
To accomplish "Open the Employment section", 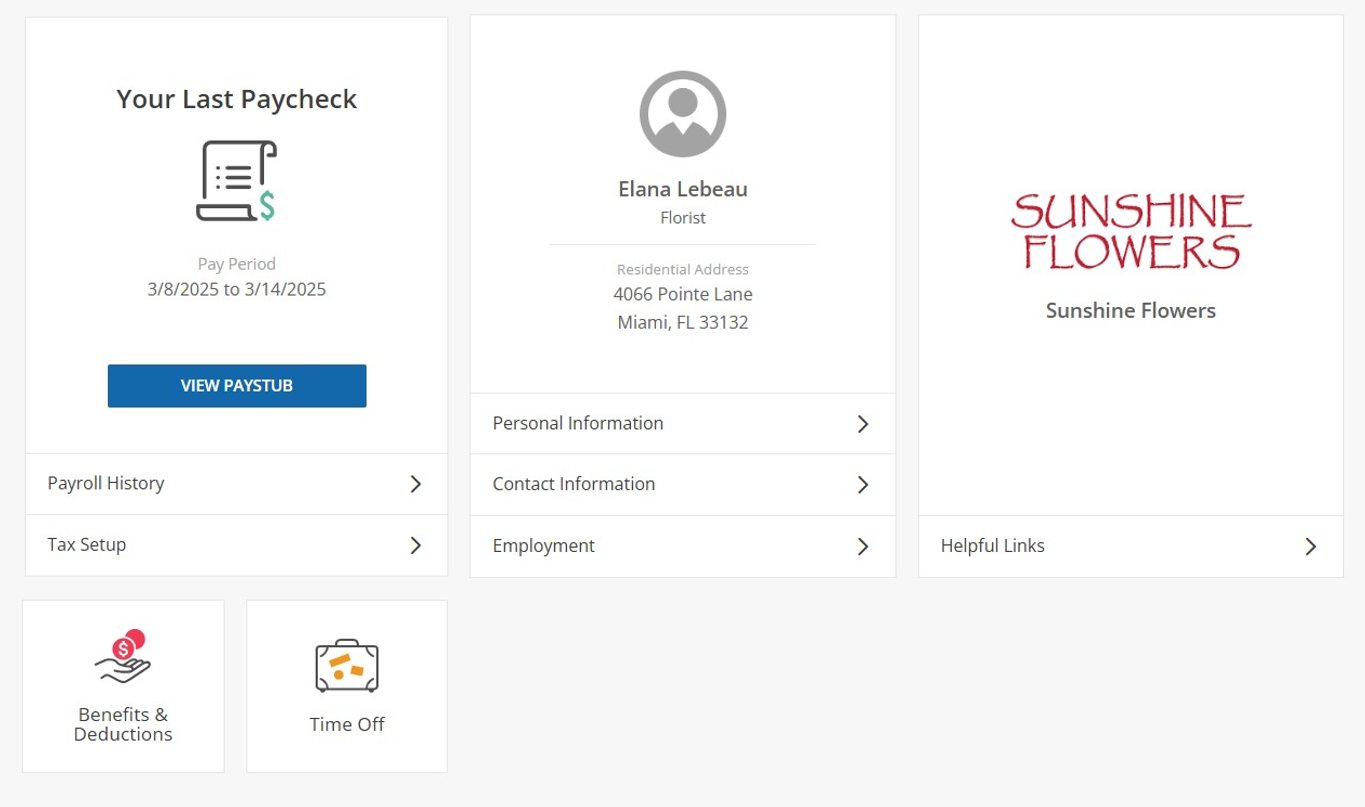I will point(683,546).
